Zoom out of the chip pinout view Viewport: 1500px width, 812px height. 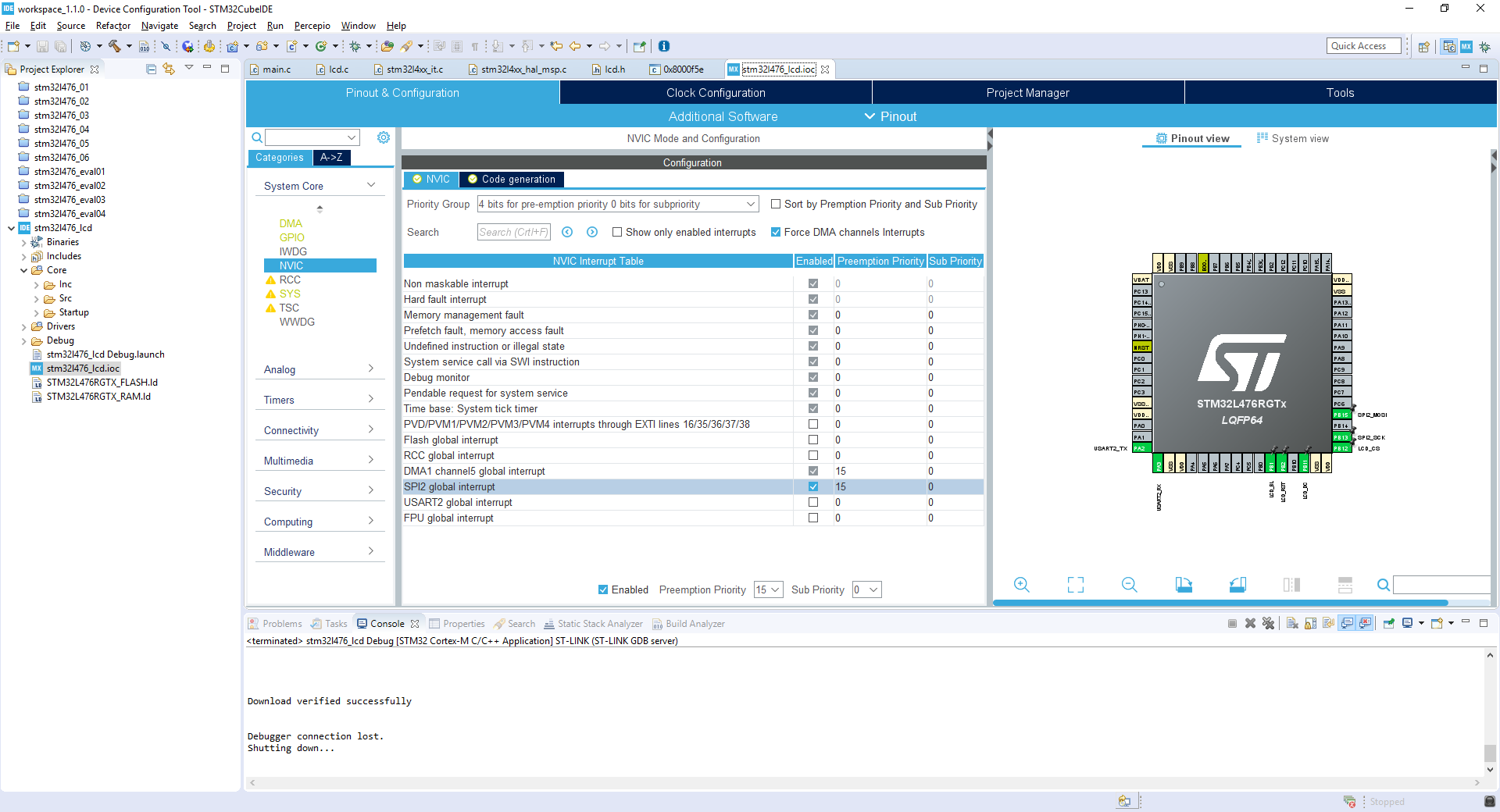point(1129,585)
